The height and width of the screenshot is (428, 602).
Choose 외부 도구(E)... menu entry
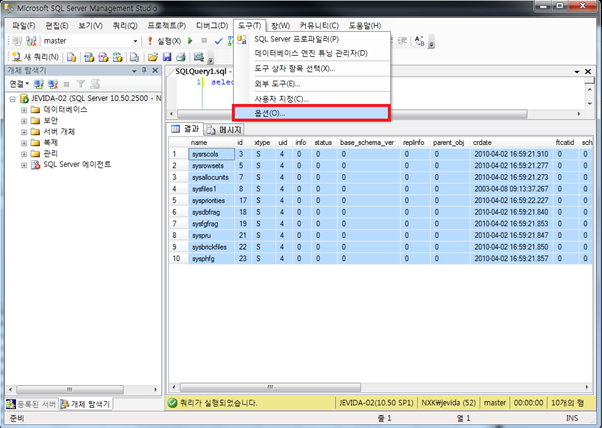click(311, 84)
